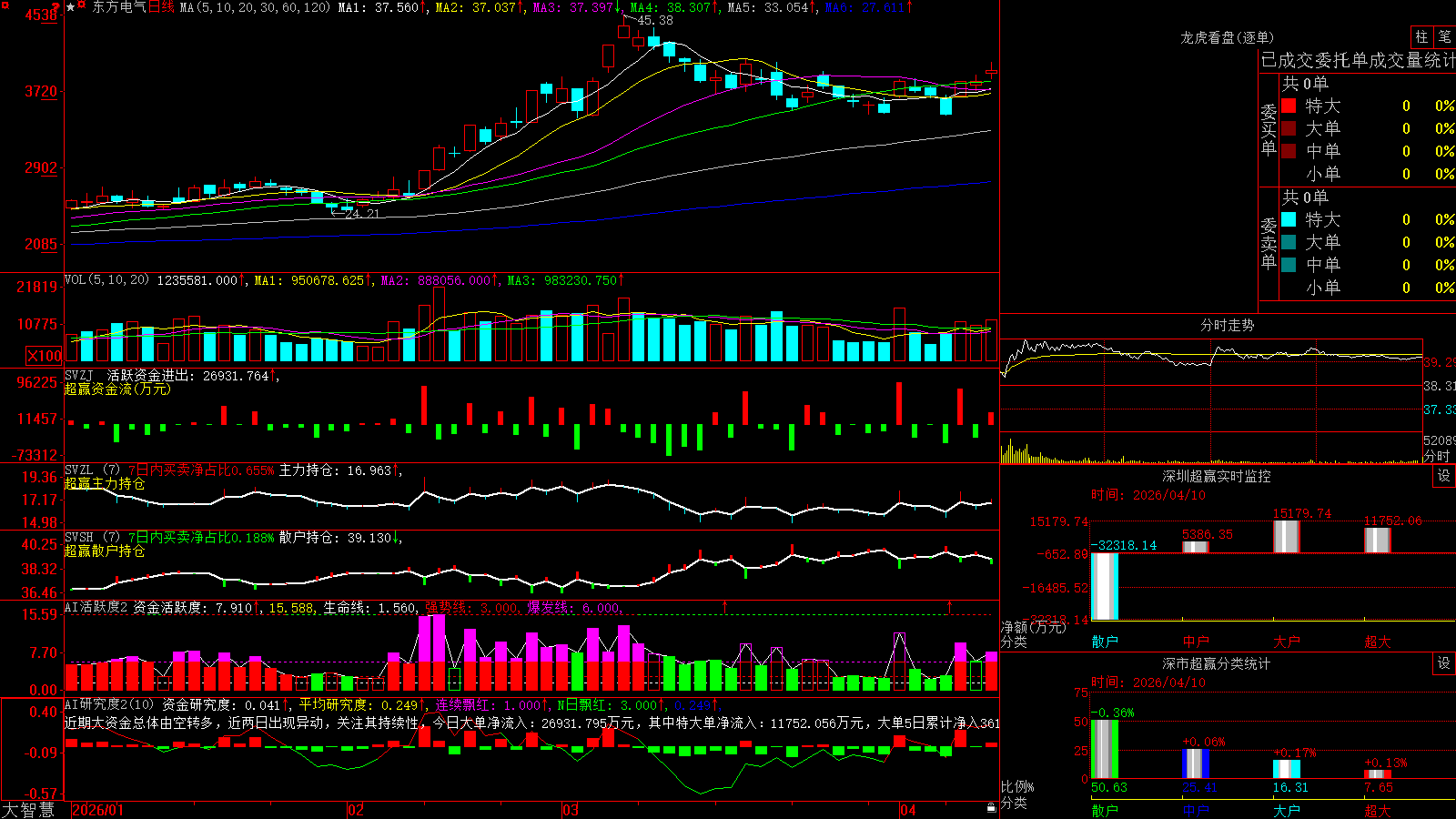The height and width of the screenshot is (819, 1456).
Task: Select the 日线 period label
Action: 161,7
